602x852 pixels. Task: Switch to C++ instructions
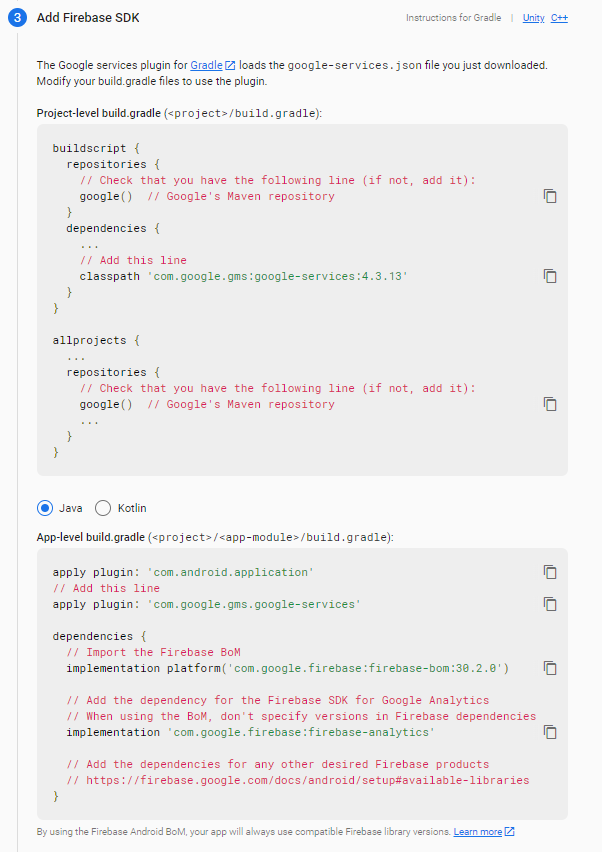(559, 18)
